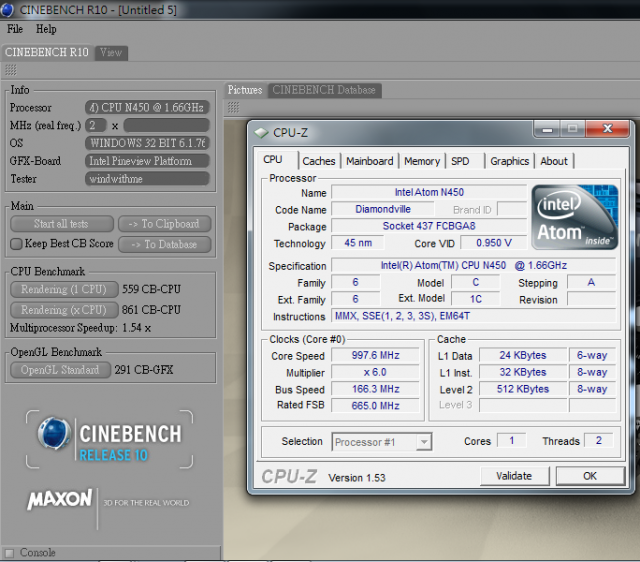Open the About tab in CPU-Z
The height and width of the screenshot is (562, 640).
point(554,161)
